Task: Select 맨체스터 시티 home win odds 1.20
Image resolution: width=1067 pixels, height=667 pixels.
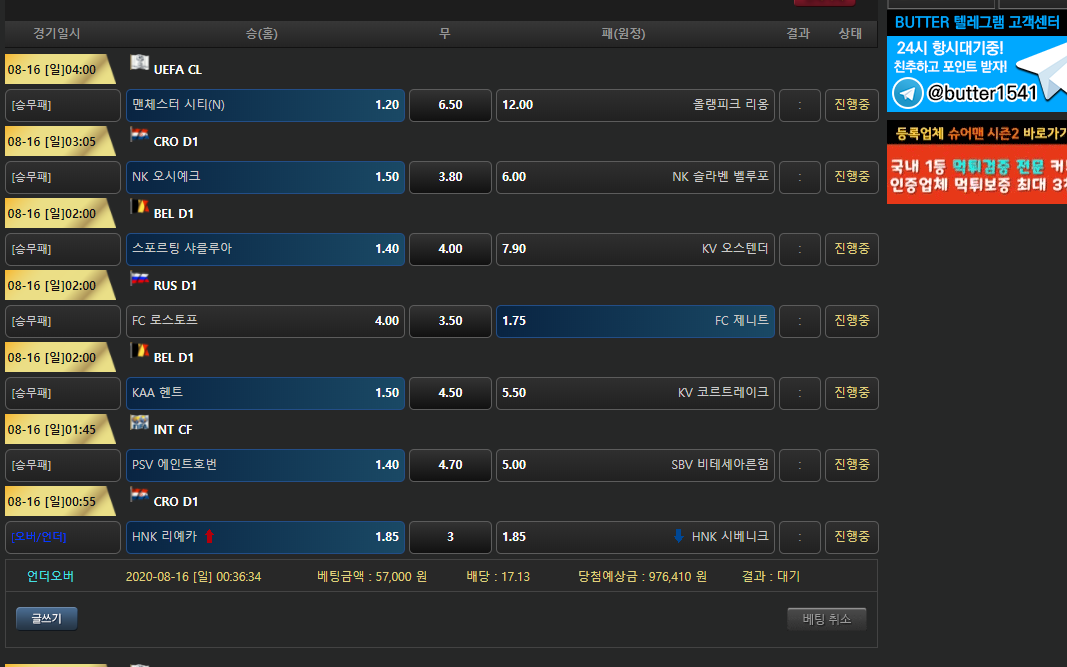Action: click(265, 105)
